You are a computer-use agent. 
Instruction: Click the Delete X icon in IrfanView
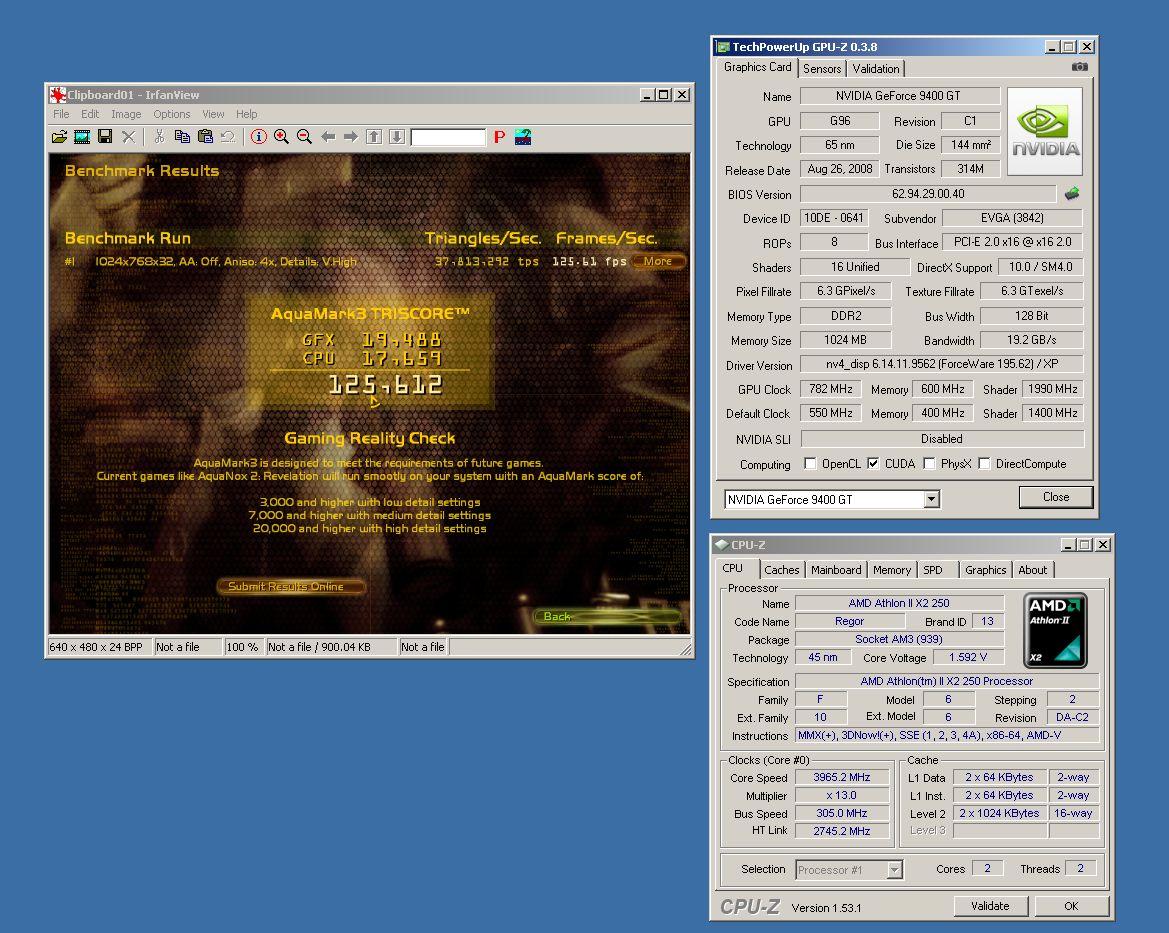coord(128,136)
